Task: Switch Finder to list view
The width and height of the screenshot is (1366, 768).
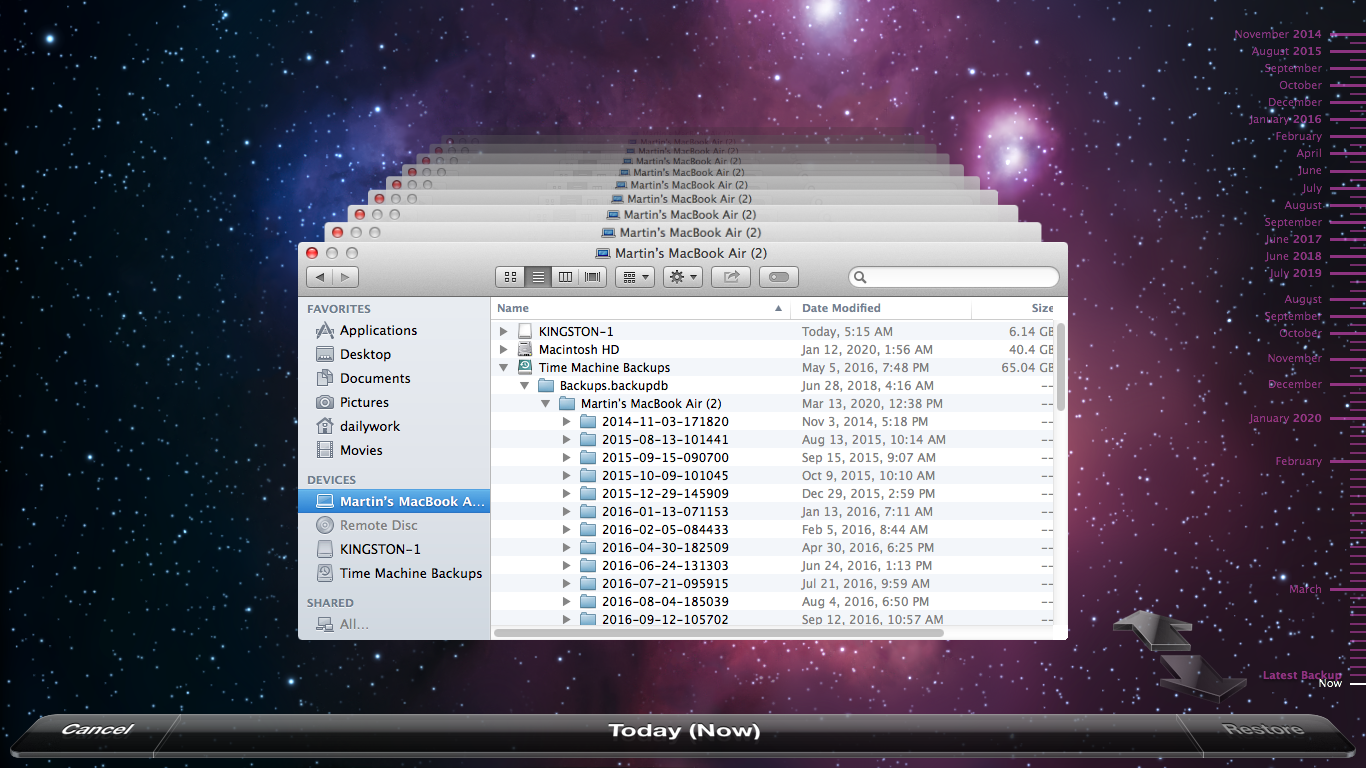Action: coord(538,277)
